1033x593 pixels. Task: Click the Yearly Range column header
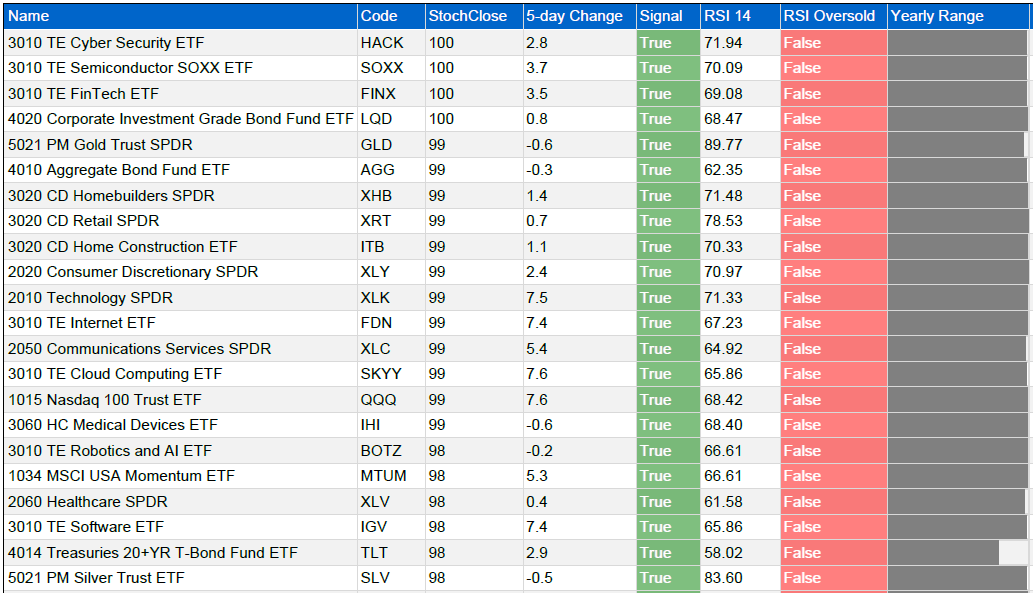(x=959, y=16)
